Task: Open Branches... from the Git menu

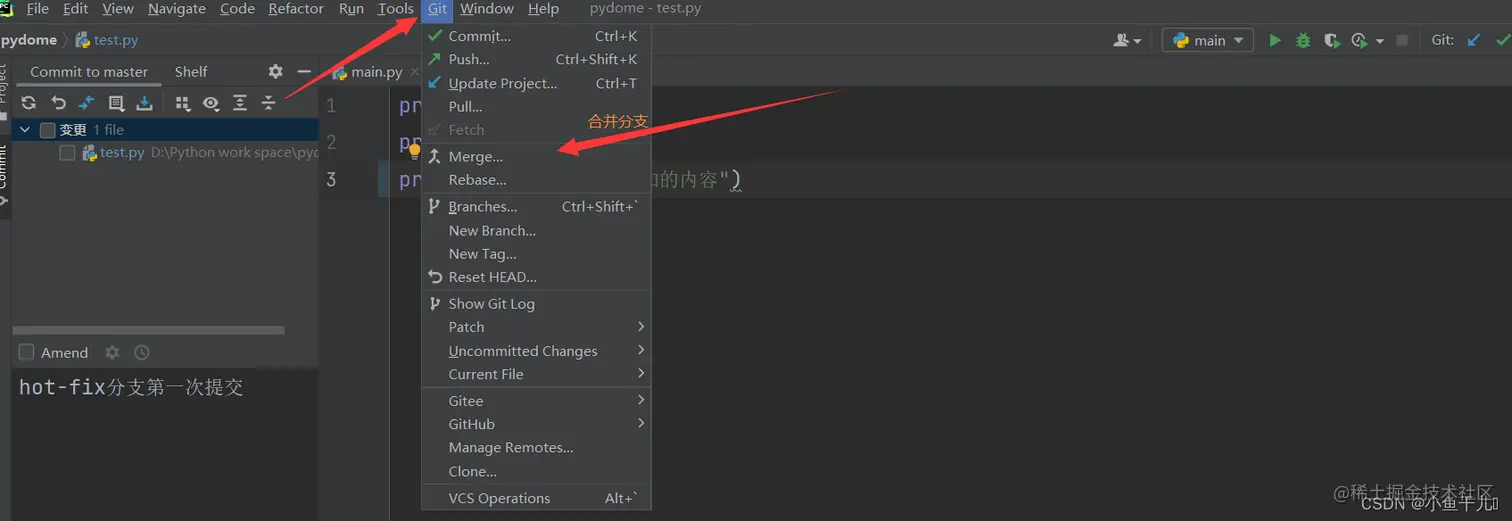Action: (x=537, y=207)
